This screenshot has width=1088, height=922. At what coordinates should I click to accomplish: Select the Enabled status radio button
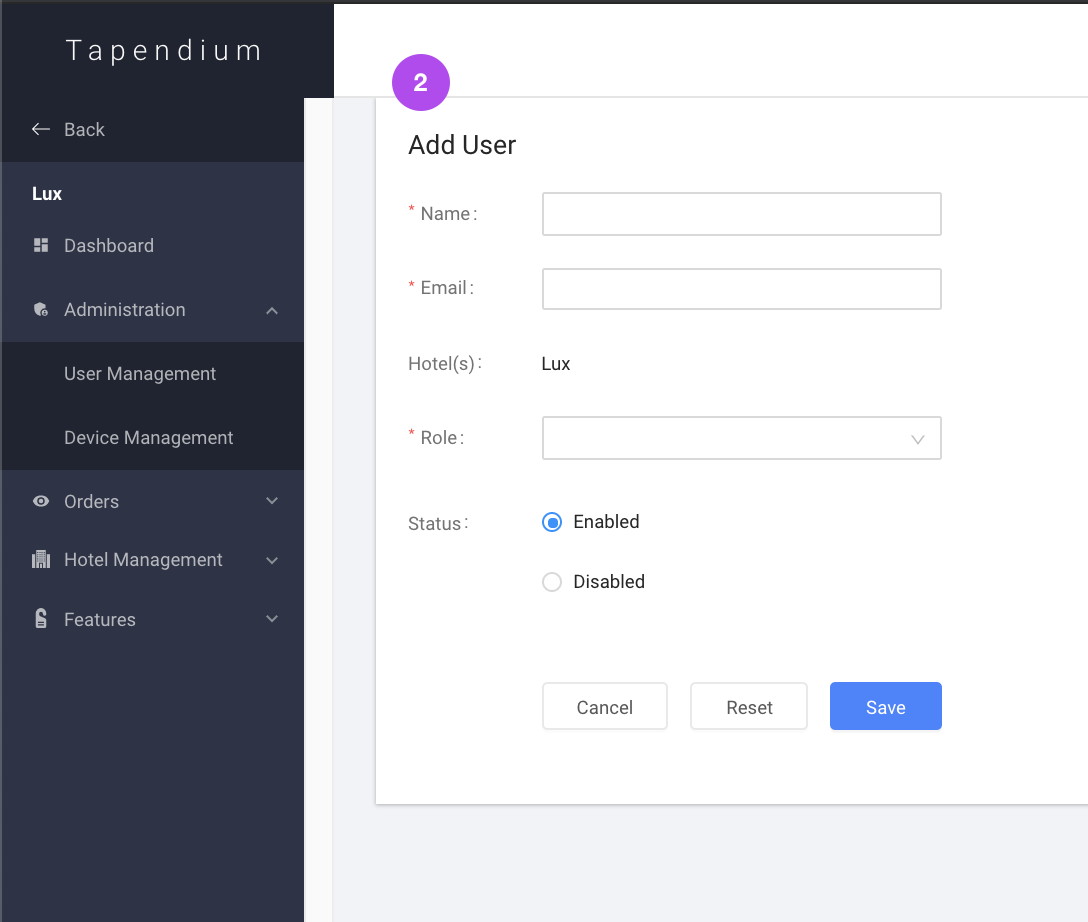[x=552, y=521]
